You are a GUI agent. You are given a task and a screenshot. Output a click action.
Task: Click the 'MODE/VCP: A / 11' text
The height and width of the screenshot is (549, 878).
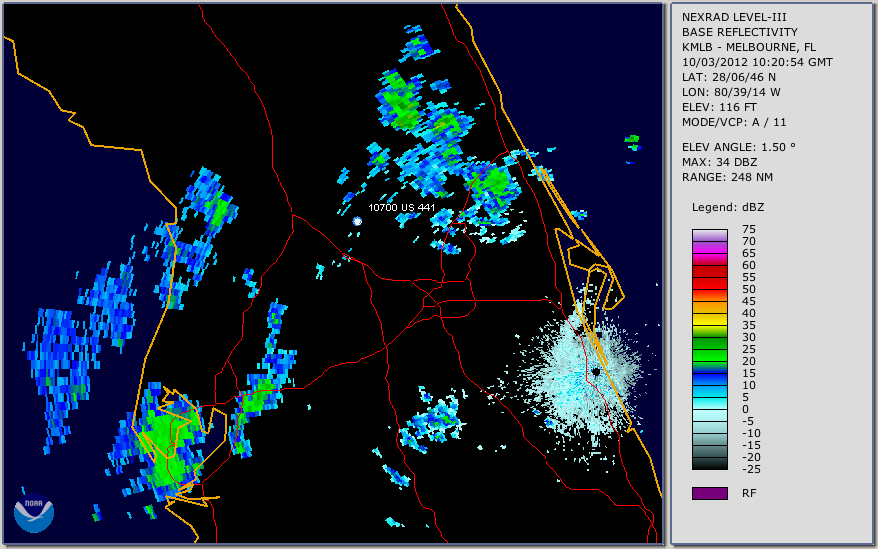point(734,122)
